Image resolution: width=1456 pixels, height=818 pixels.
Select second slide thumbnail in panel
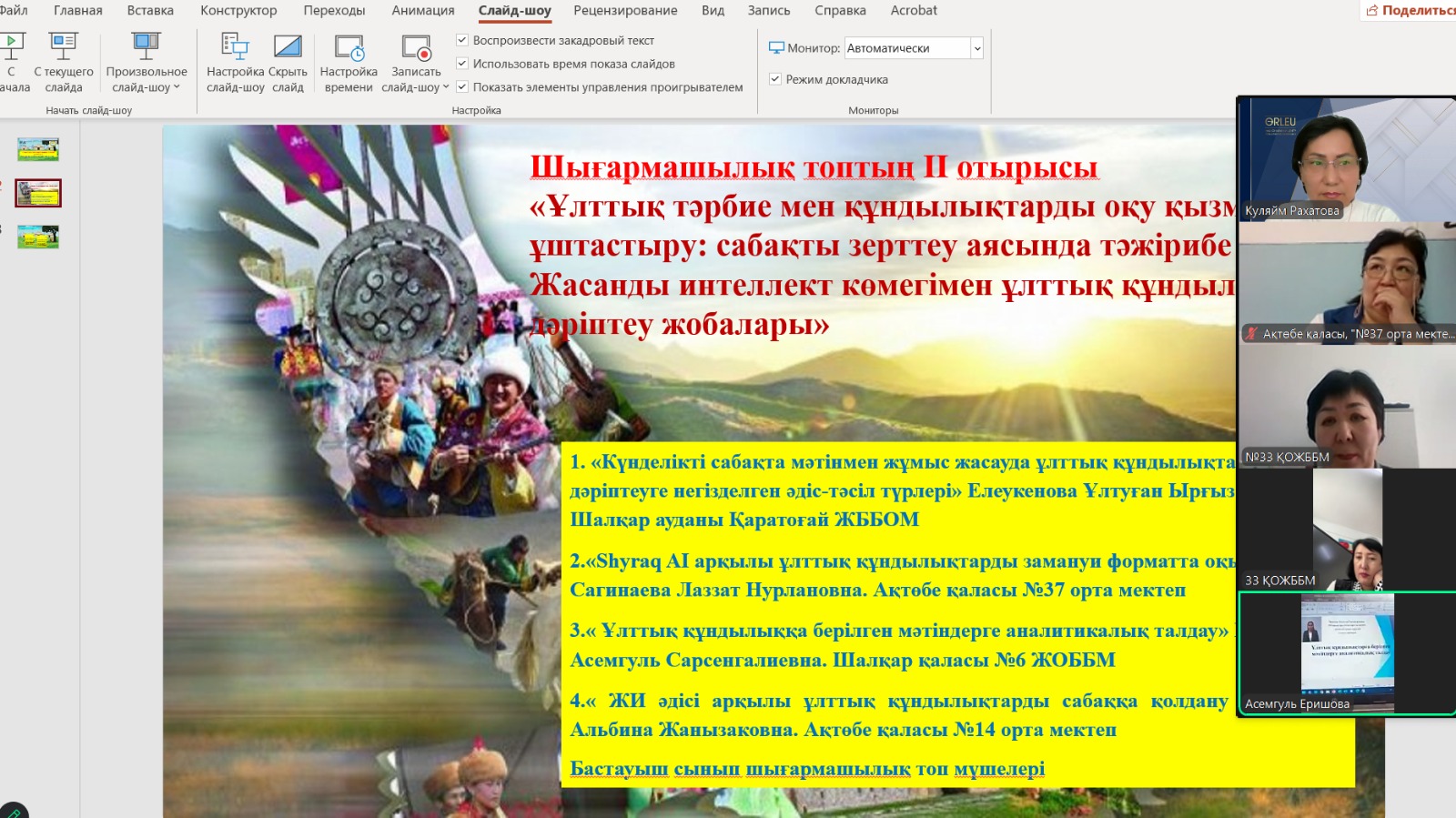[x=38, y=193]
